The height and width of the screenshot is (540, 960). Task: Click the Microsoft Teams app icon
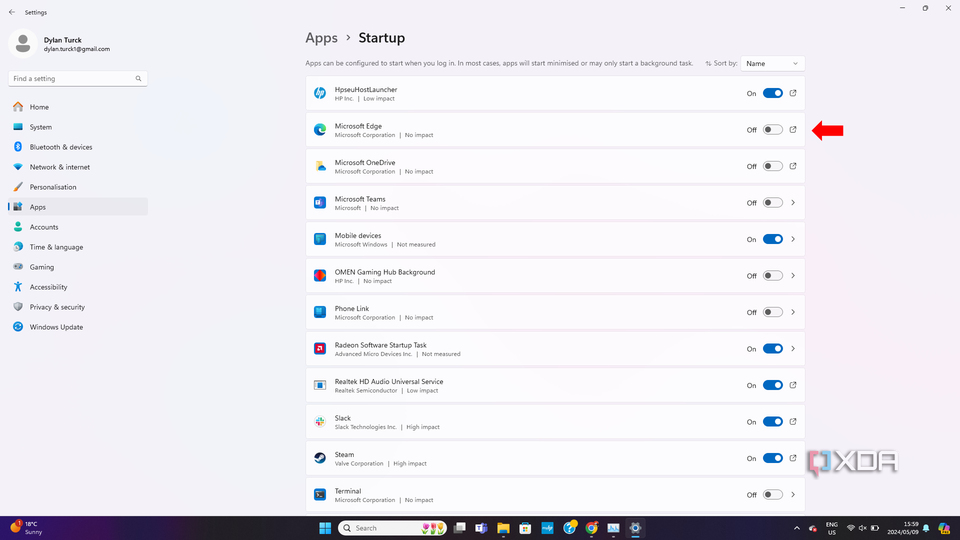tap(320, 203)
